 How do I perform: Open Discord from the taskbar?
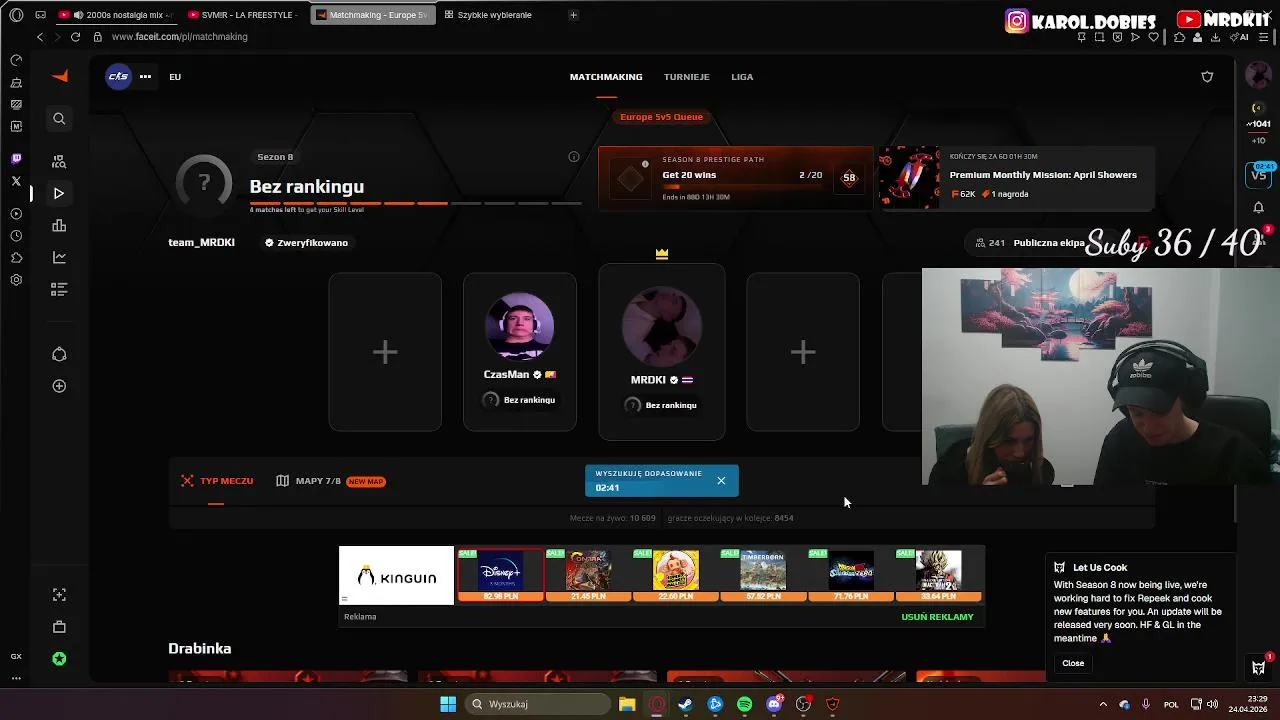tap(774, 704)
